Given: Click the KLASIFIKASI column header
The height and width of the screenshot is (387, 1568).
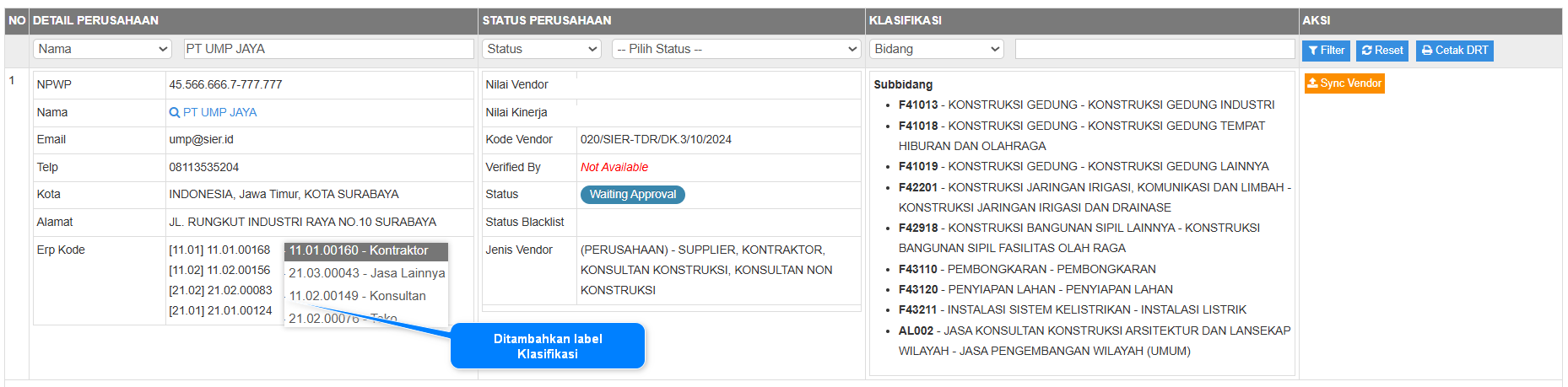Looking at the screenshot, I should (x=905, y=20).
